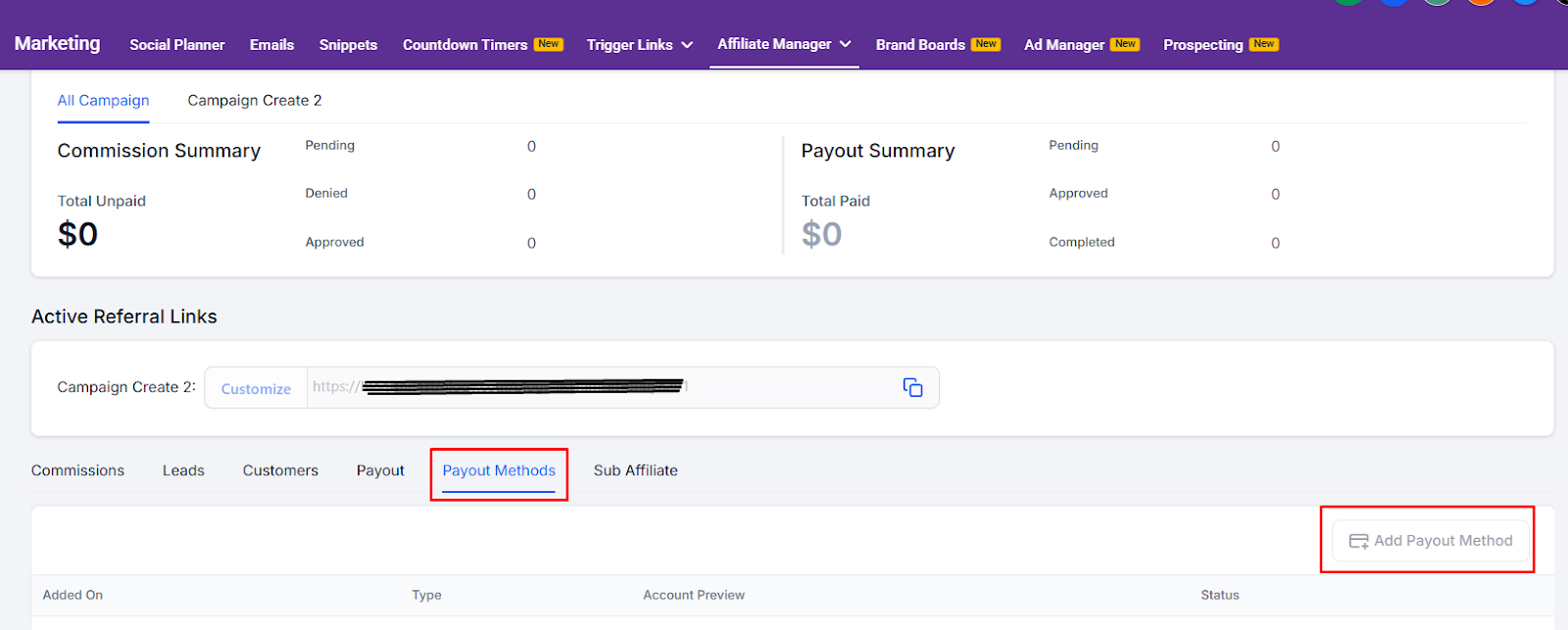Screen dimensions: 1568x630
Task: Click the Marketing heading
Action: pos(57,43)
